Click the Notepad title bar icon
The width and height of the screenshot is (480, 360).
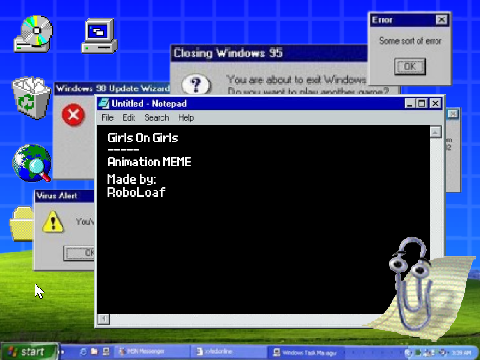104,104
